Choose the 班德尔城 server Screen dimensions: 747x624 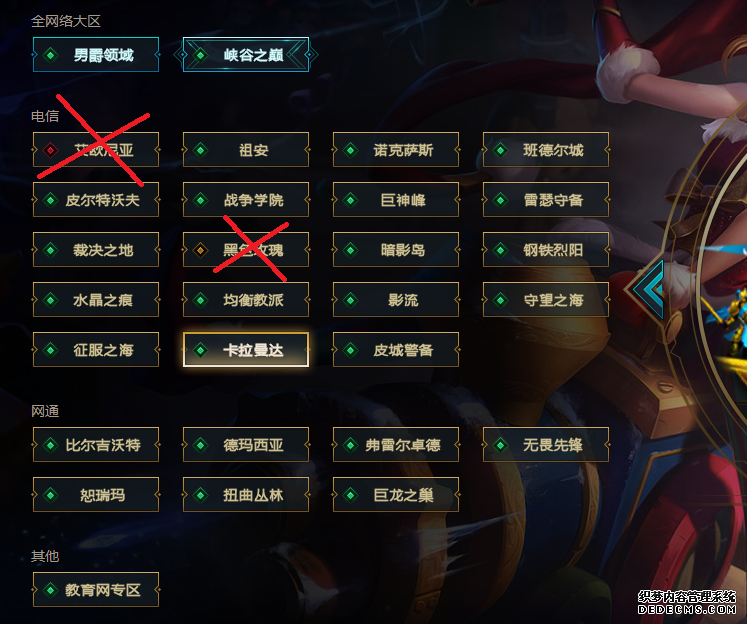point(546,150)
